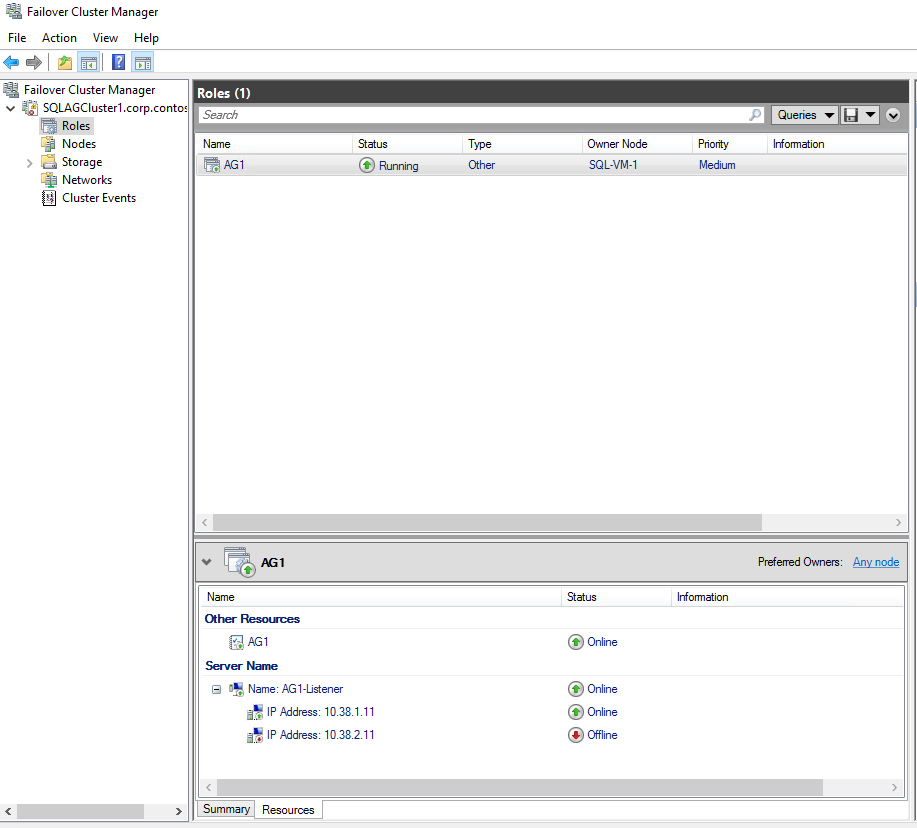917x828 pixels.
Task: Select the 'IP Address: 10.38.2.11' row
Action: coord(551,735)
